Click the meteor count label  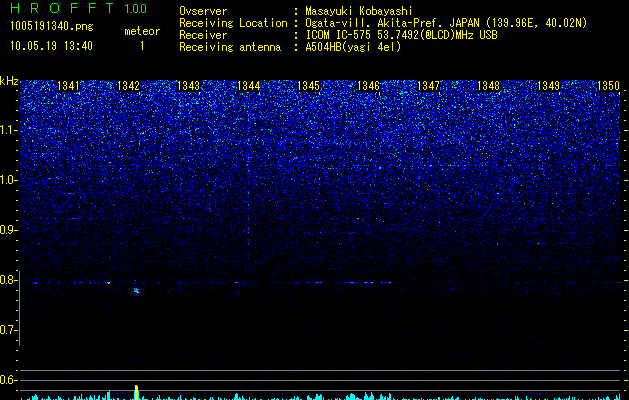[142, 31]
